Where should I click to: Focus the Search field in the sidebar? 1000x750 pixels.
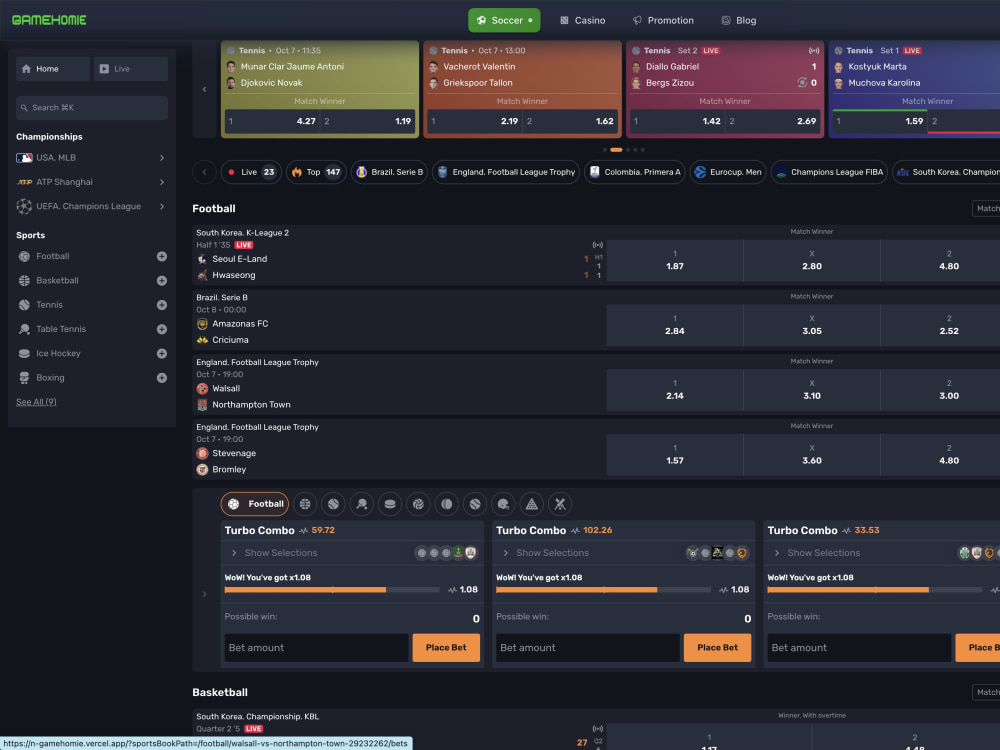92,108
